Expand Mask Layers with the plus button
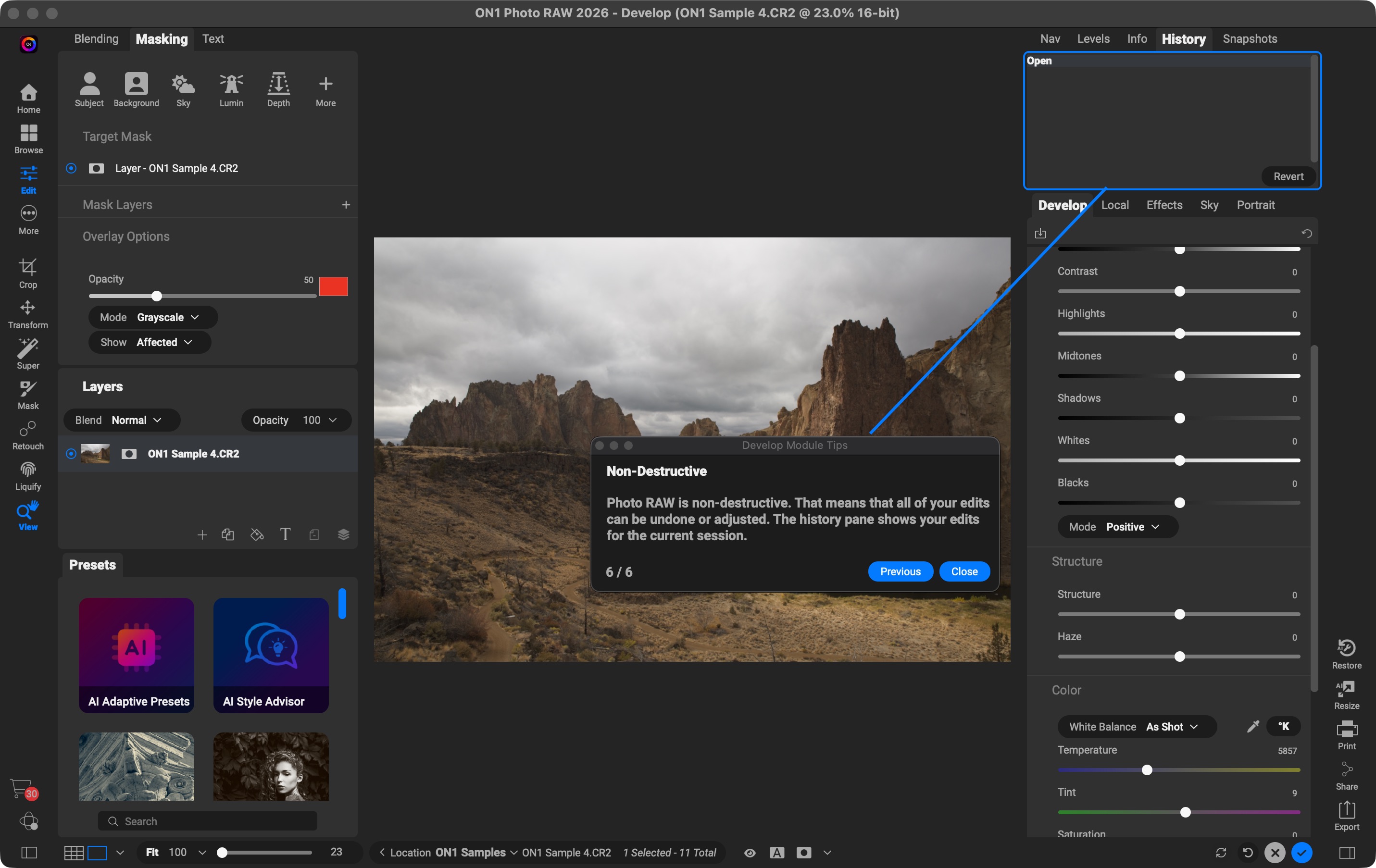1376x868 pixels. click(346, 204)
